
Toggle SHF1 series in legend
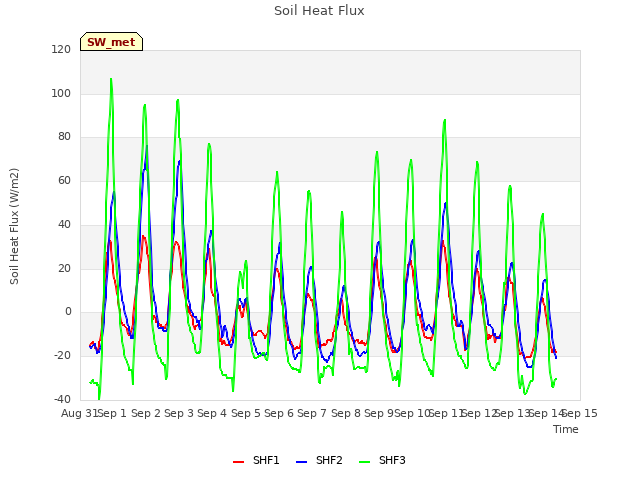pyautogui.click(x=256, y=460)
